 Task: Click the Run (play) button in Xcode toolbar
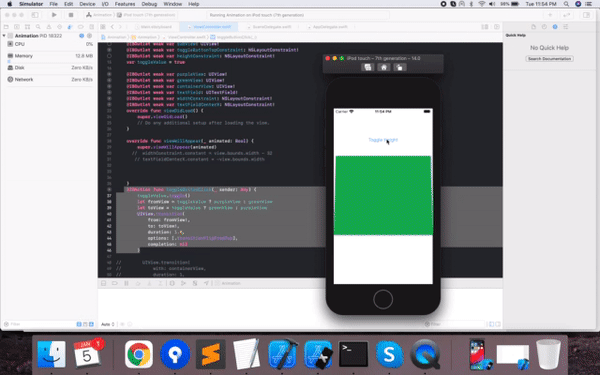[x=54, y=15]
